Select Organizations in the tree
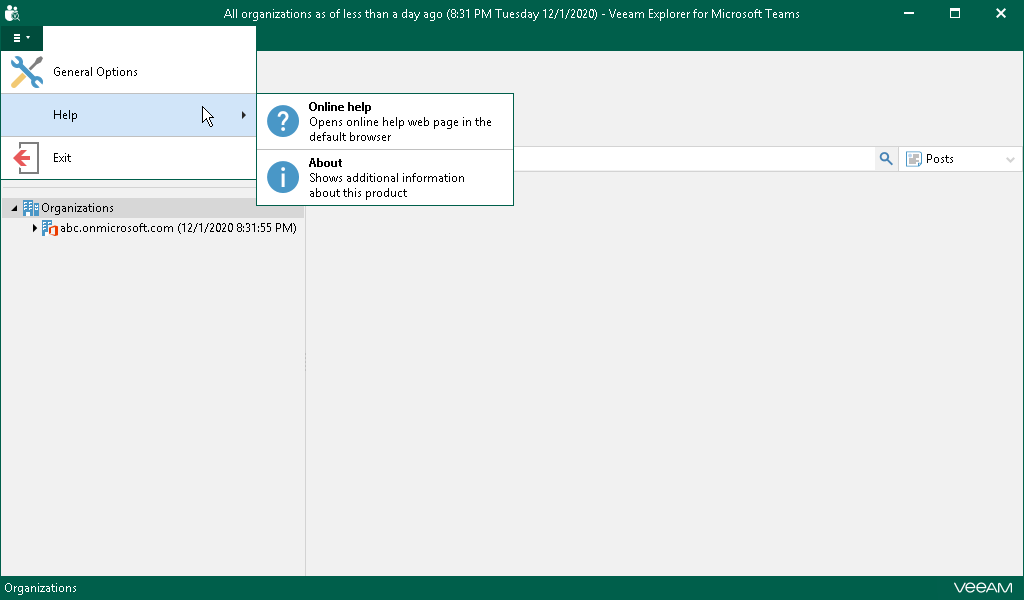This screenshot has width=1024, height=600. pyautogui.click(x=77, y=208)
